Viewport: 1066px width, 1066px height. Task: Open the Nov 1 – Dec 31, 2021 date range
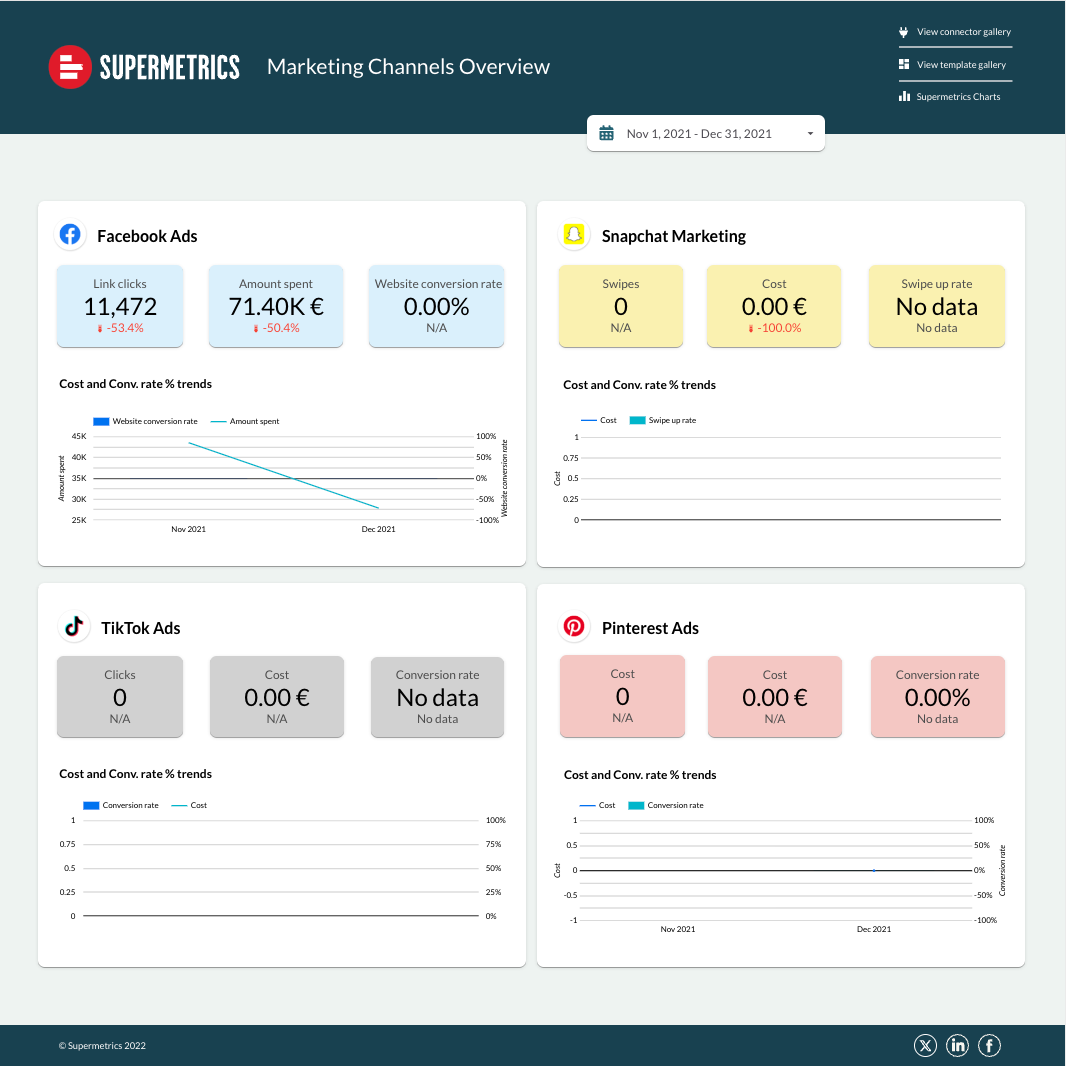pos(699,133)
